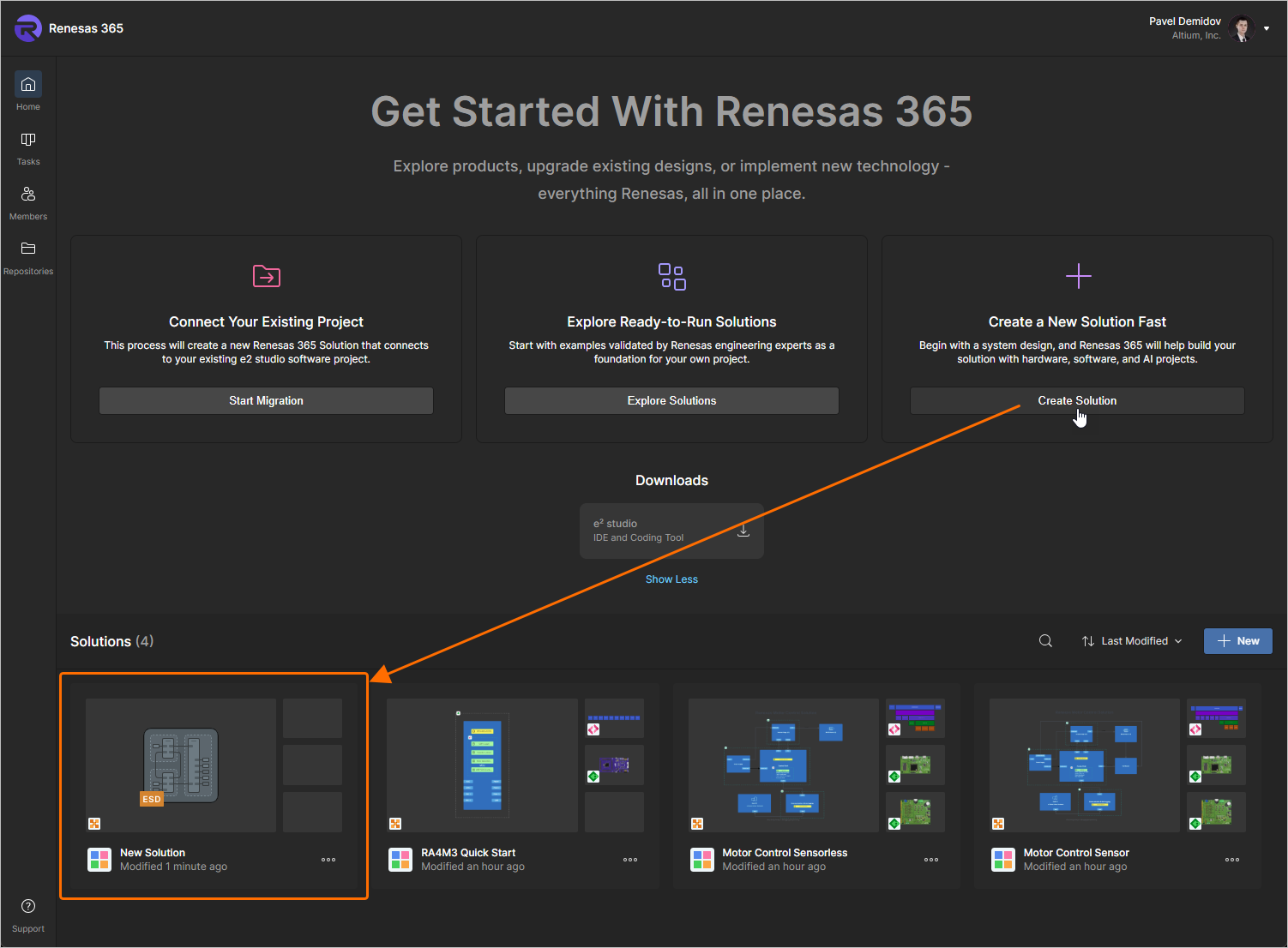Click the orange design badge on Motor Control Sensor thumbnail
The height and width of the screenshot is (948, 1288).
click(x=998, y=824)
